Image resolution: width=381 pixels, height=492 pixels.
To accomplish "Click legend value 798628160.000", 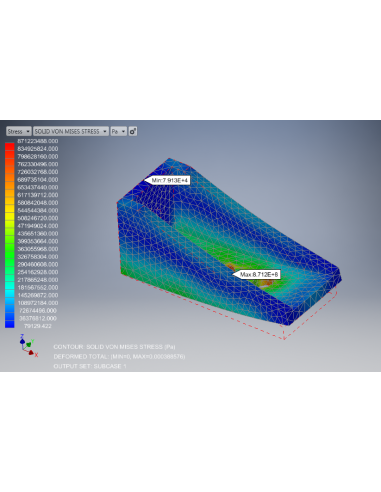I will 38,156.
